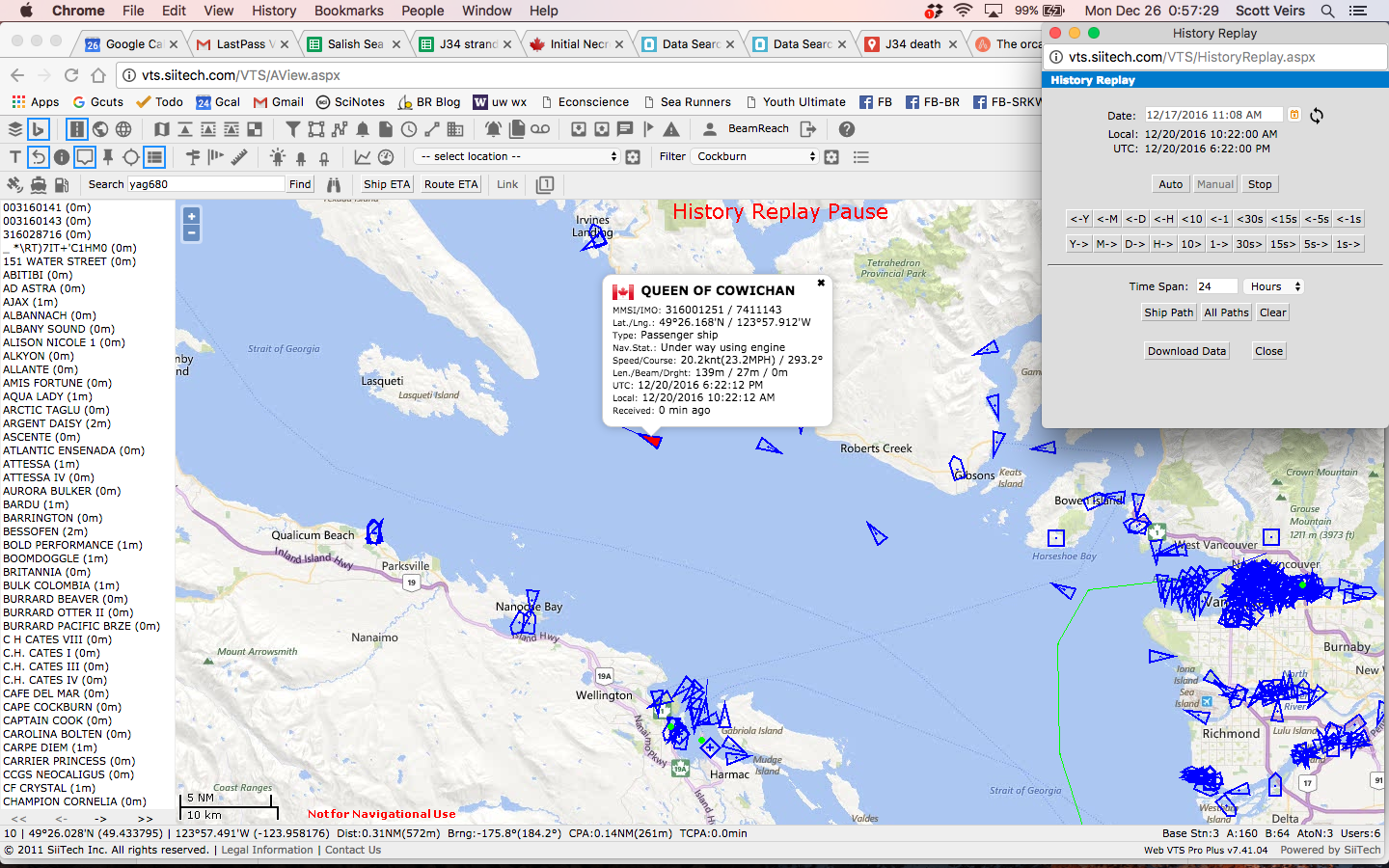The height and width of the screenshot is (868, 1389).
Task: Expand the Hours time span dropdown
Action: click(x=1273, y=286)
